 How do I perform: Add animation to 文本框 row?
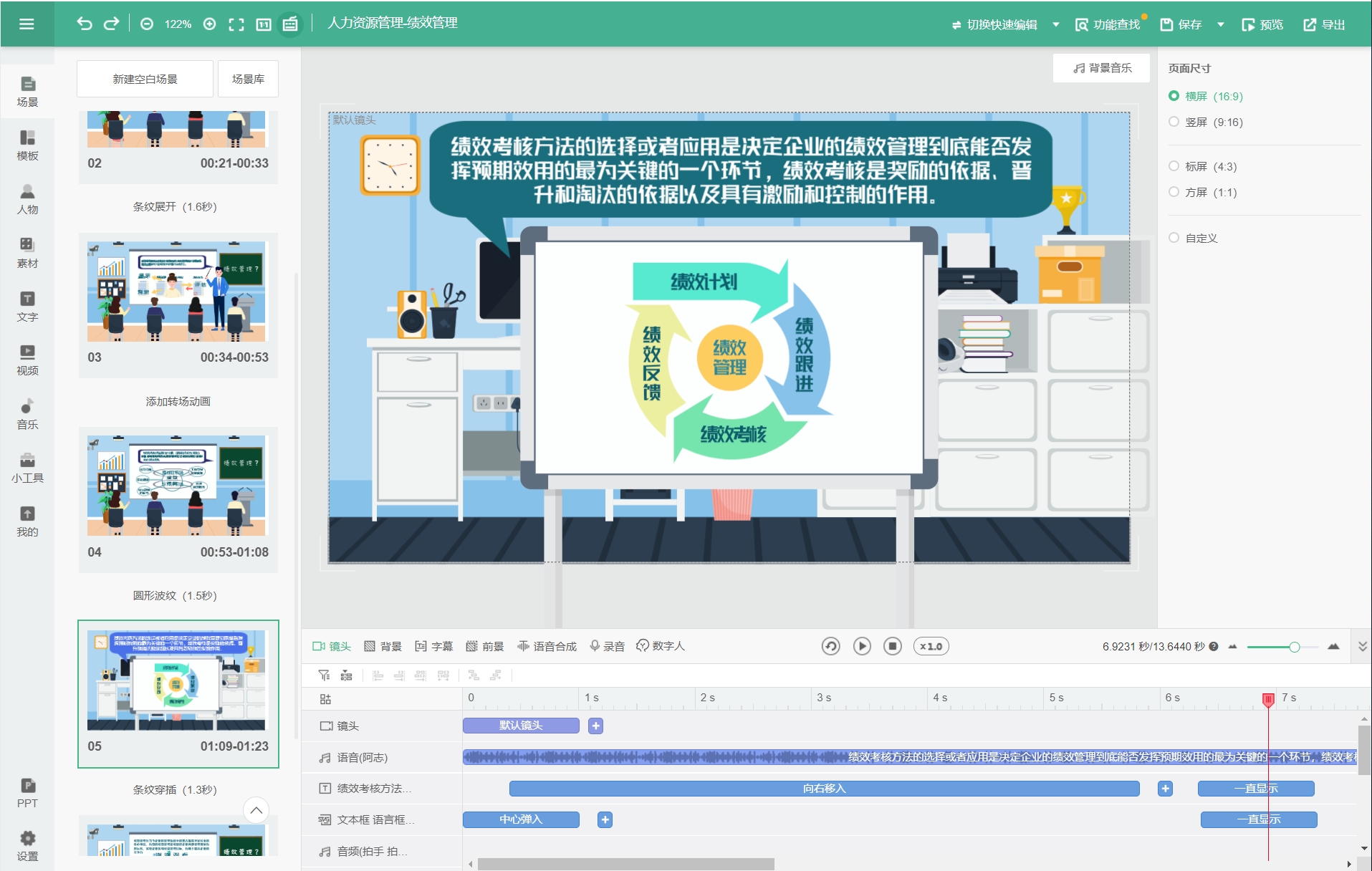(x=605, y=819)
